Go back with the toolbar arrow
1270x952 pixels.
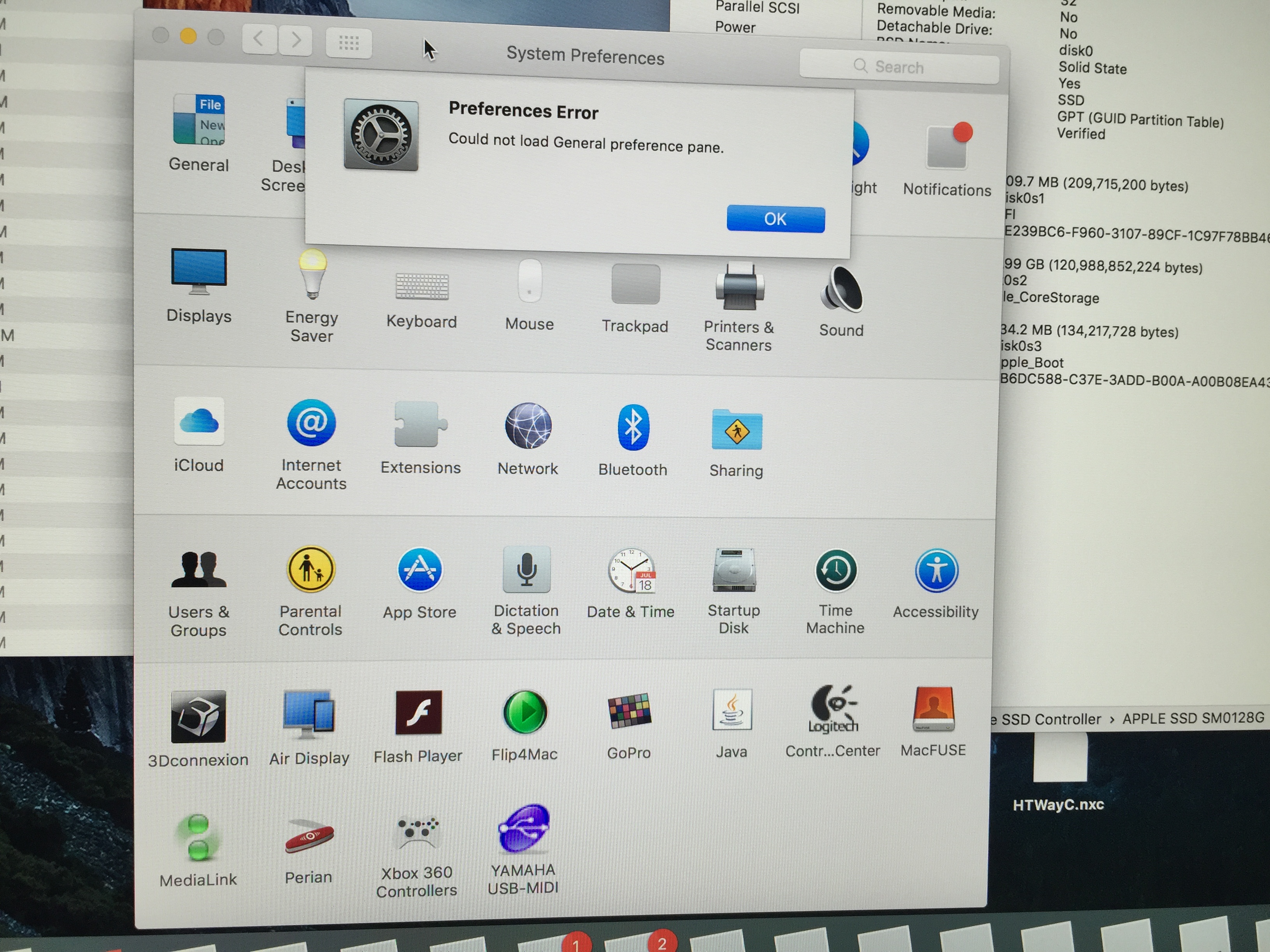pos(260,39)
